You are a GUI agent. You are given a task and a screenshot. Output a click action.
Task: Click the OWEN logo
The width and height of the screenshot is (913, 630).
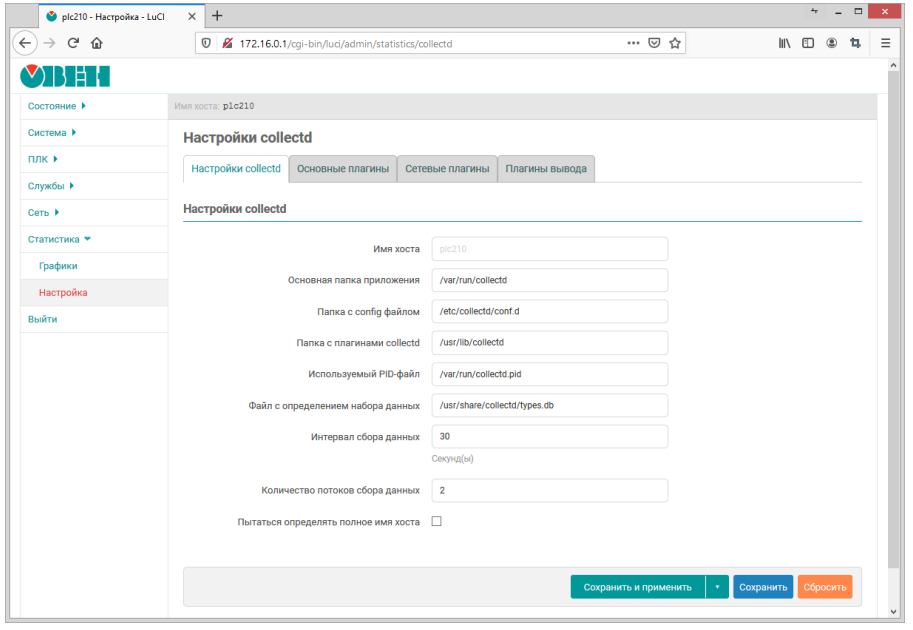(x=65, y=77)
